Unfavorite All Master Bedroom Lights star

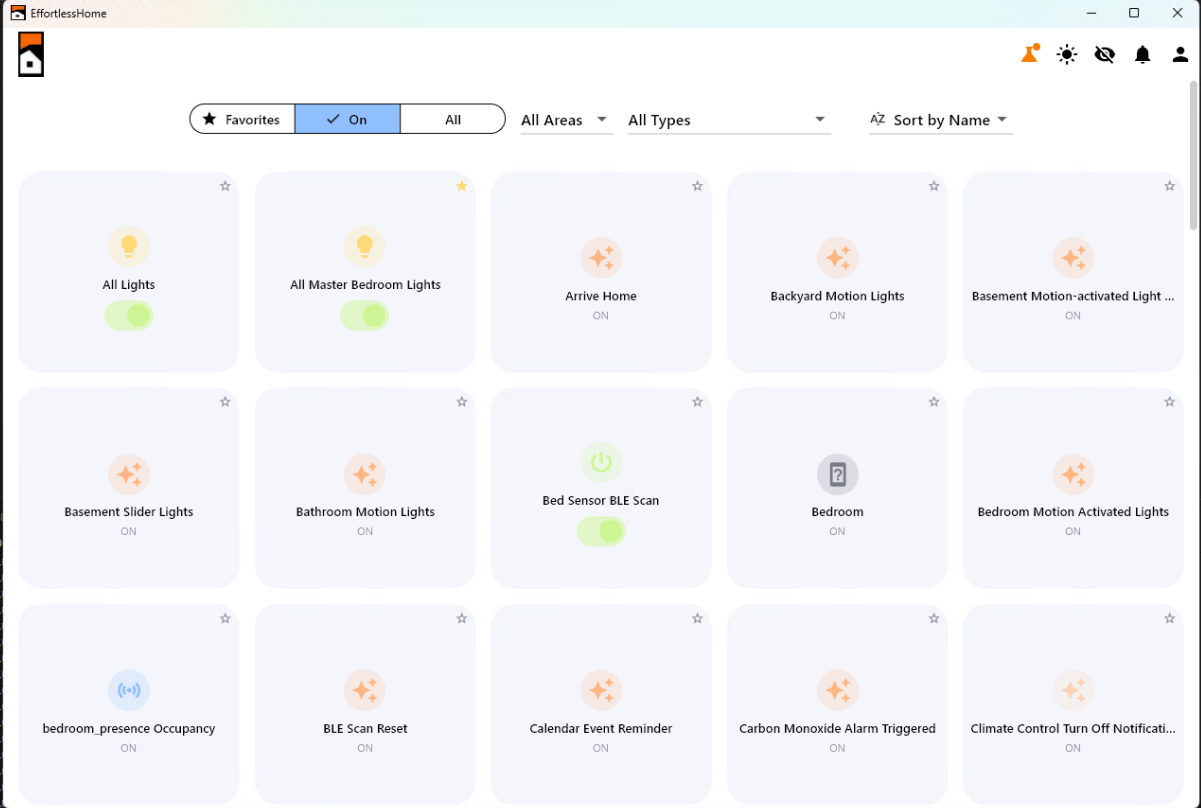461,185
